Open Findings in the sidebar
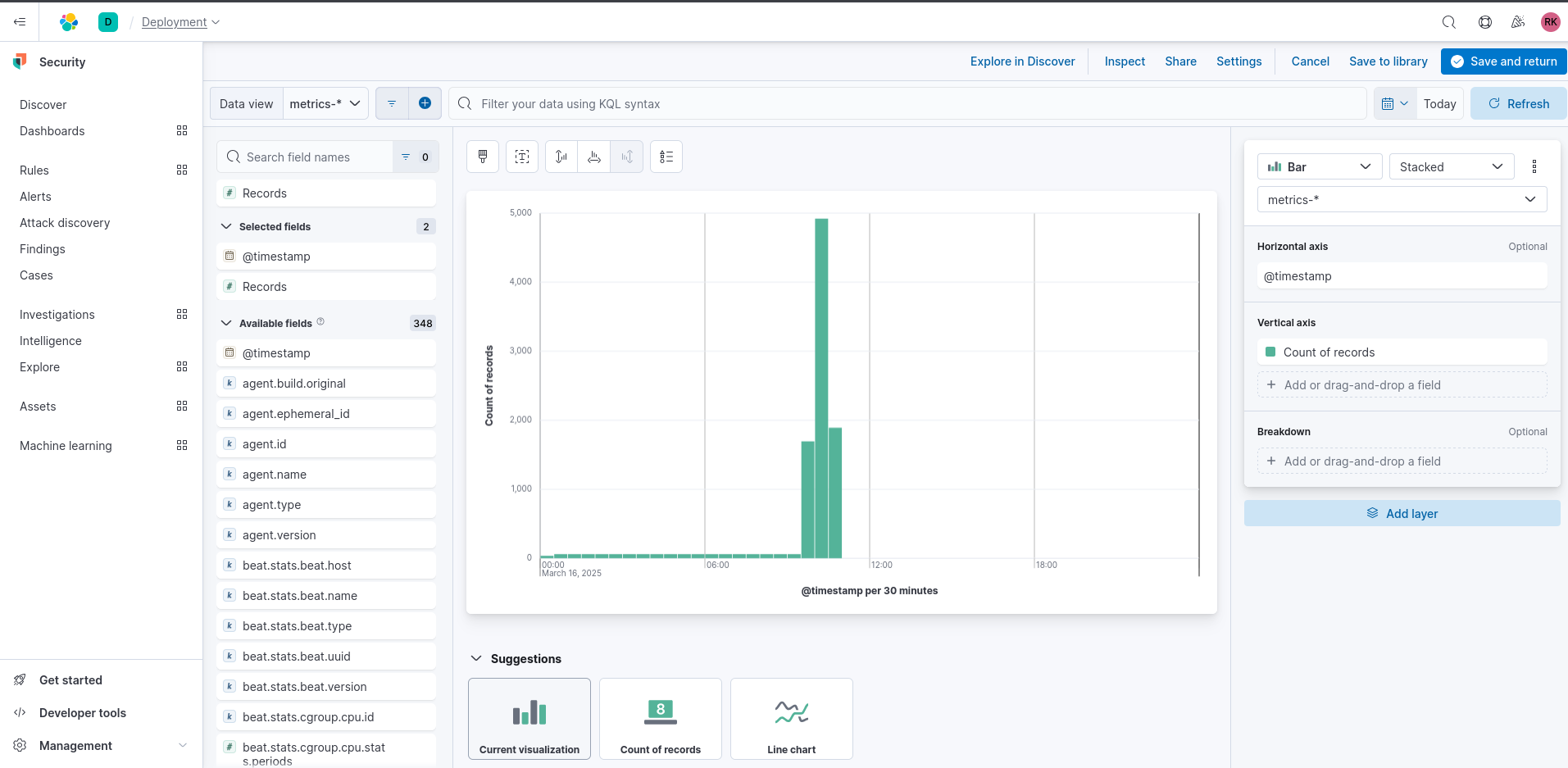1568x768 pixels. click(x=43, y=248)
